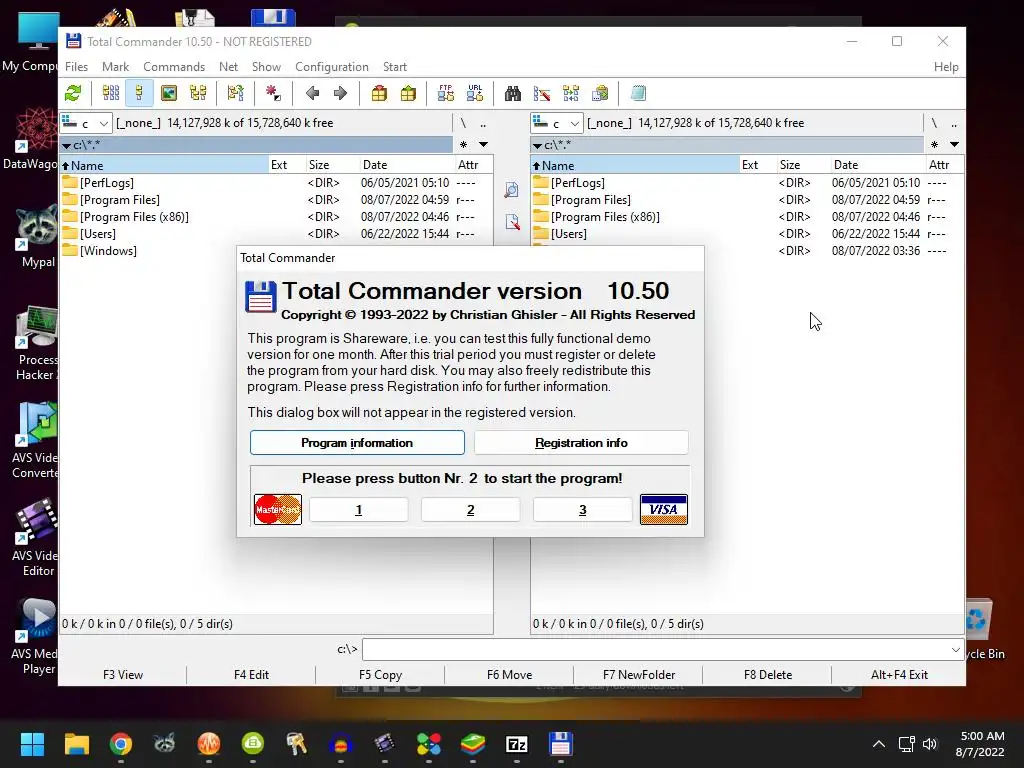
Task: Go to root with left panel backslash button
Action: point(463,123)
